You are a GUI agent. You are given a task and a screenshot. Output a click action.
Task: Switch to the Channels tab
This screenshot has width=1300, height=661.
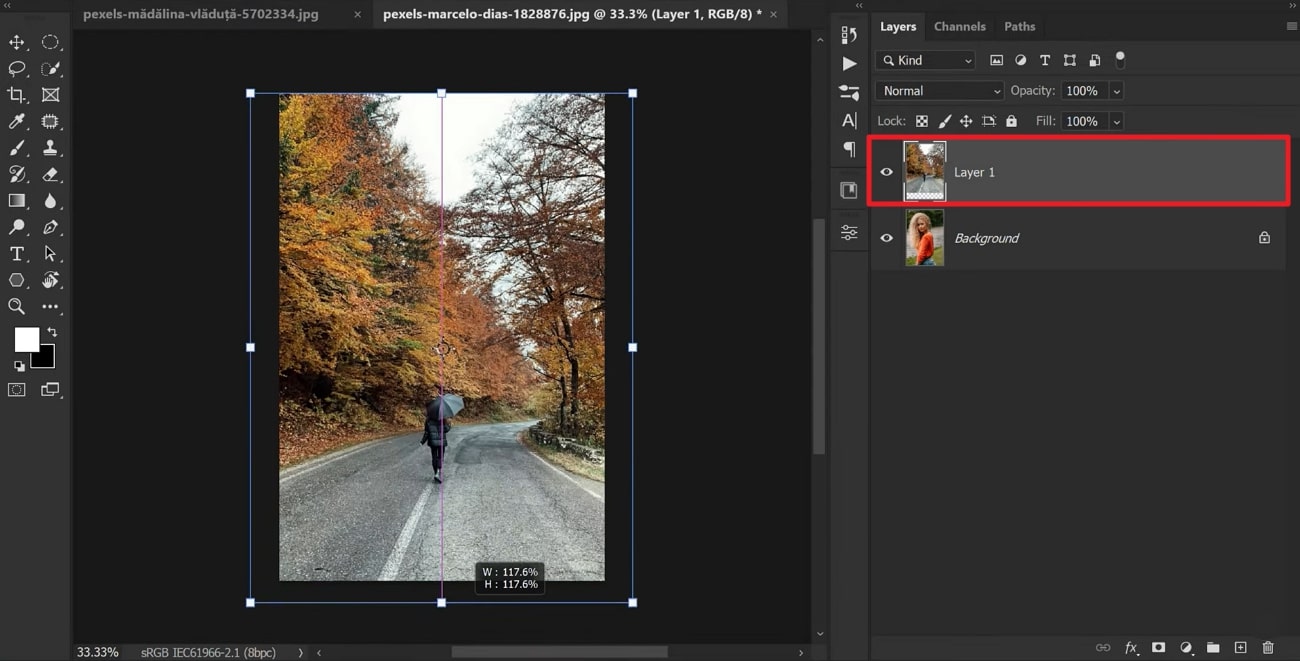click(959, 26)
